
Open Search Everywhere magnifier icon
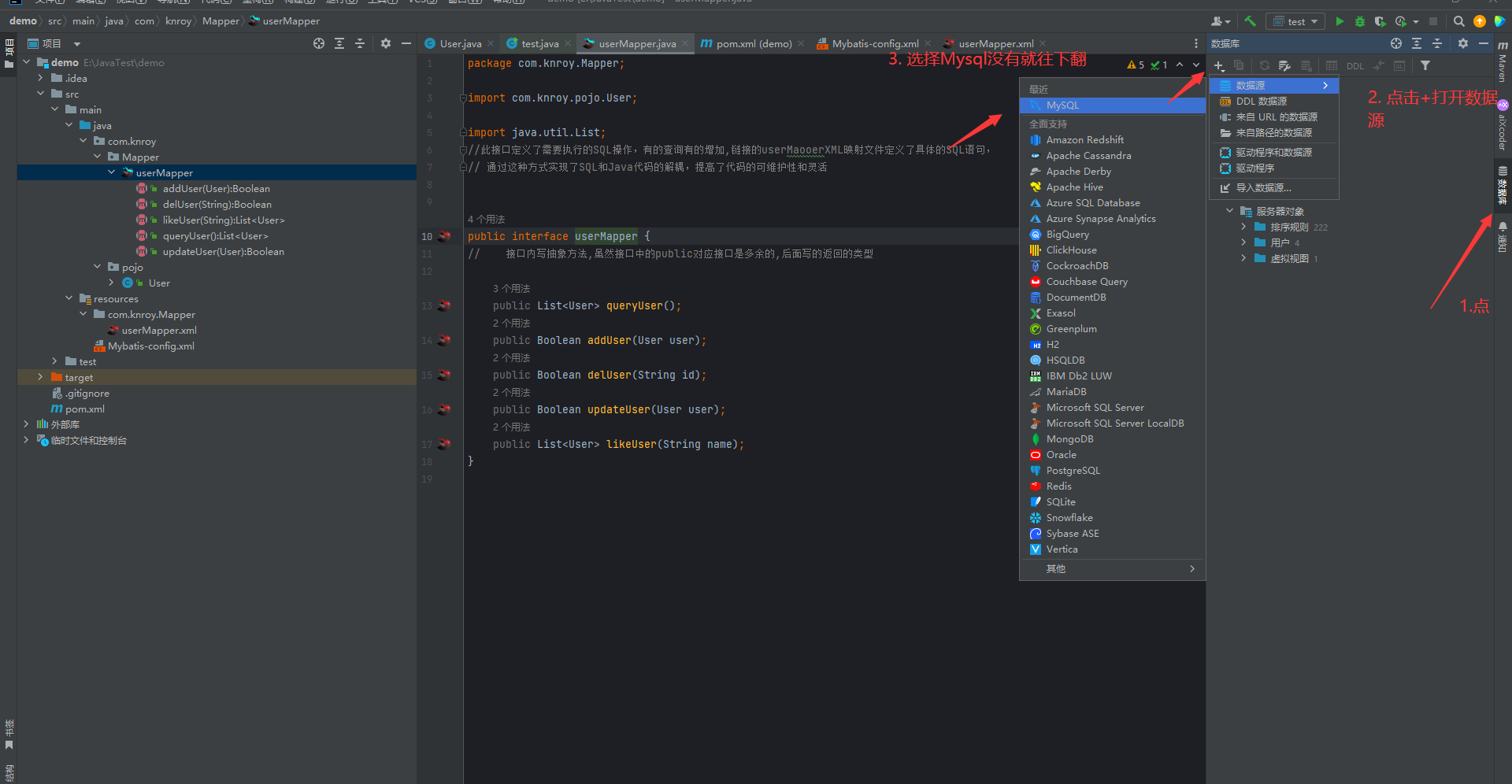(x=1459, y=21)
